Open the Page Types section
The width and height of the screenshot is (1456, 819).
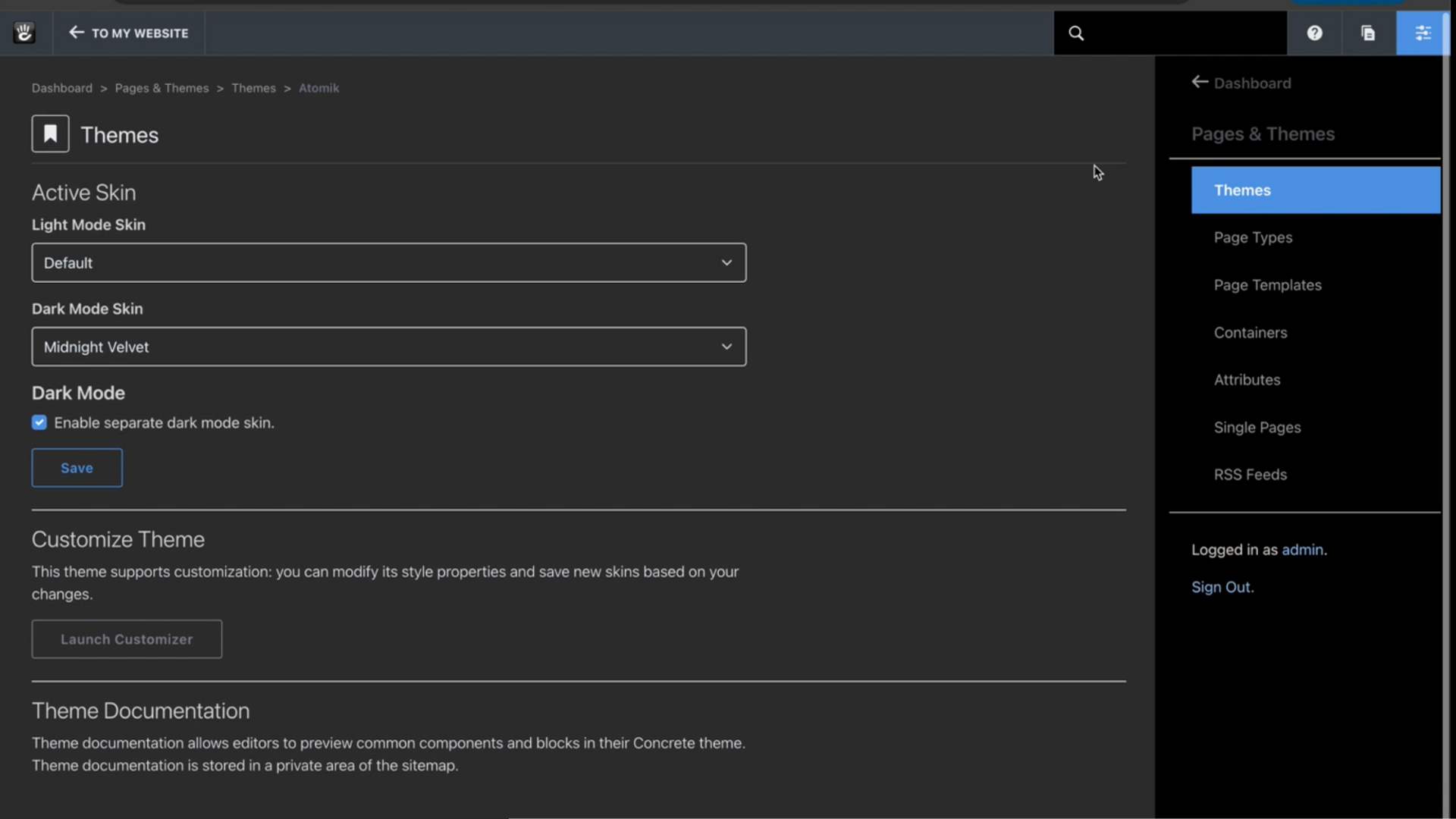tap(1253, 237)
